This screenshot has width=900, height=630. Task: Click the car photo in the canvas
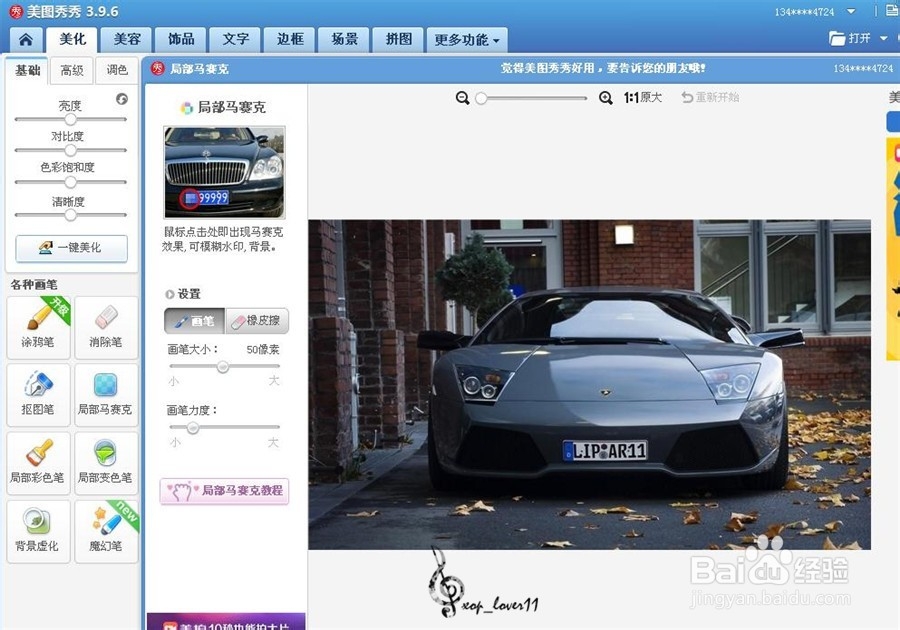589,384
